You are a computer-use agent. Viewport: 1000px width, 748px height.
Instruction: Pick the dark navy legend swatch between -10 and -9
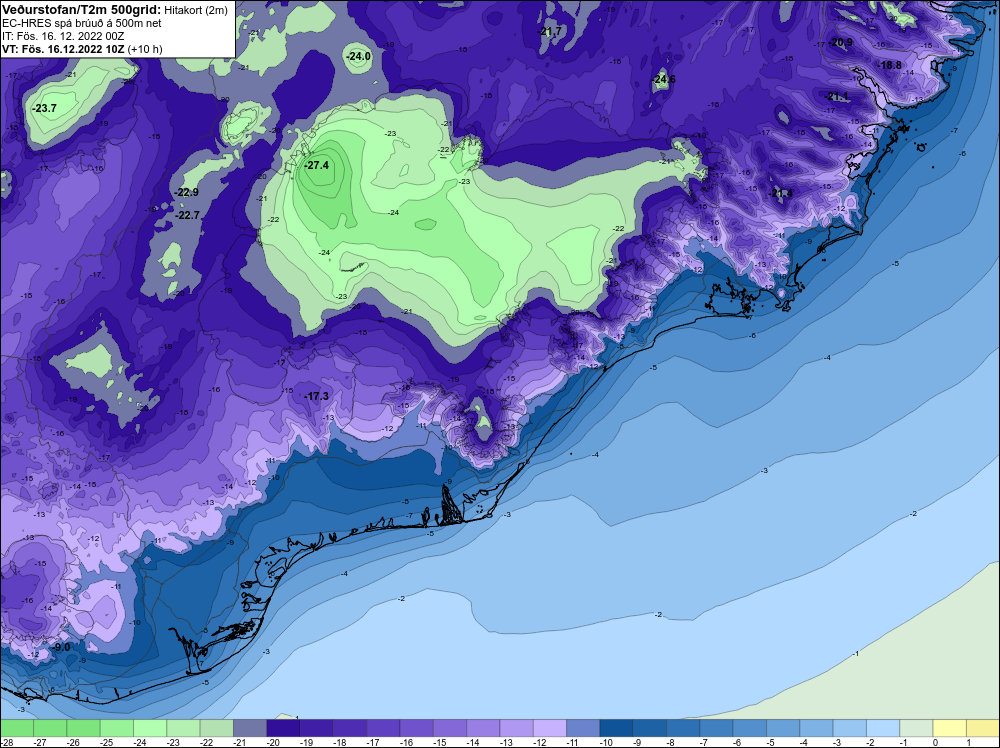click(x=616, y=728)
